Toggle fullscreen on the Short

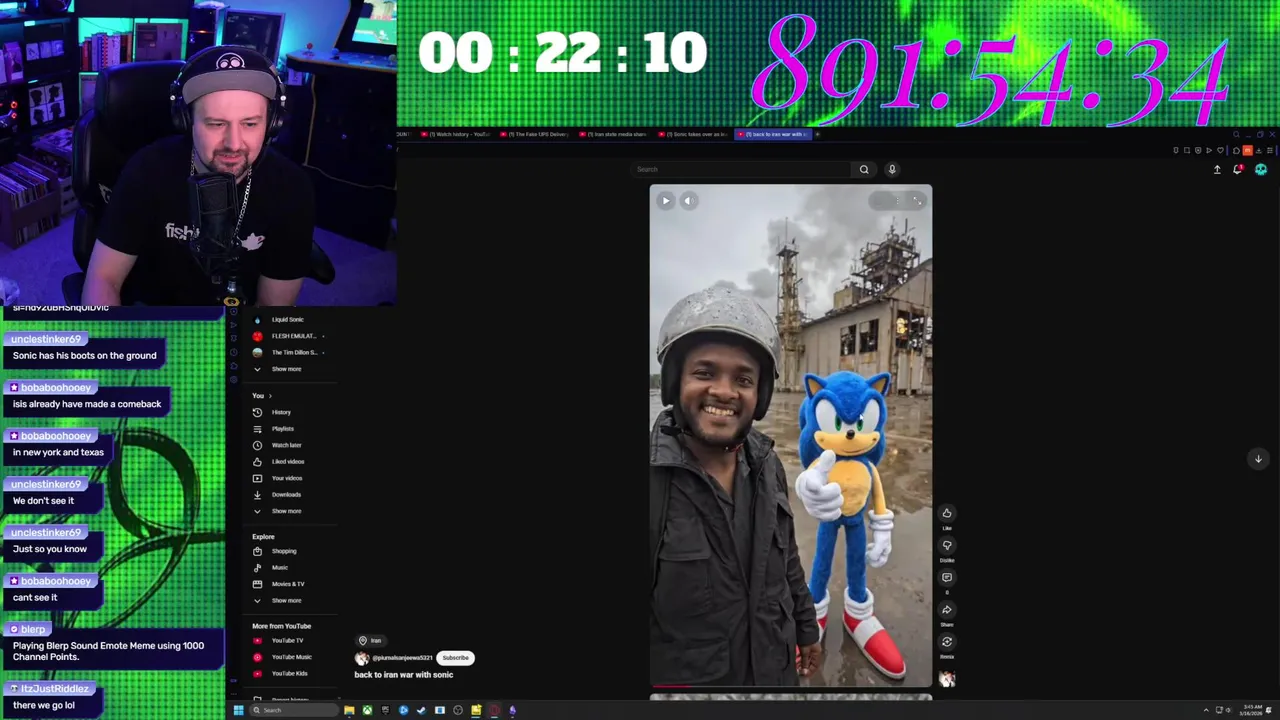(x=916, y=201)
